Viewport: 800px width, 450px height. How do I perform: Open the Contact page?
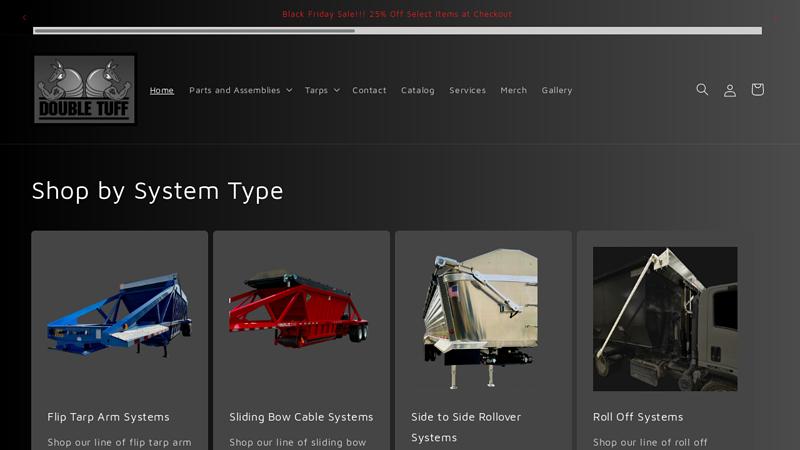(x=369, y=90)
